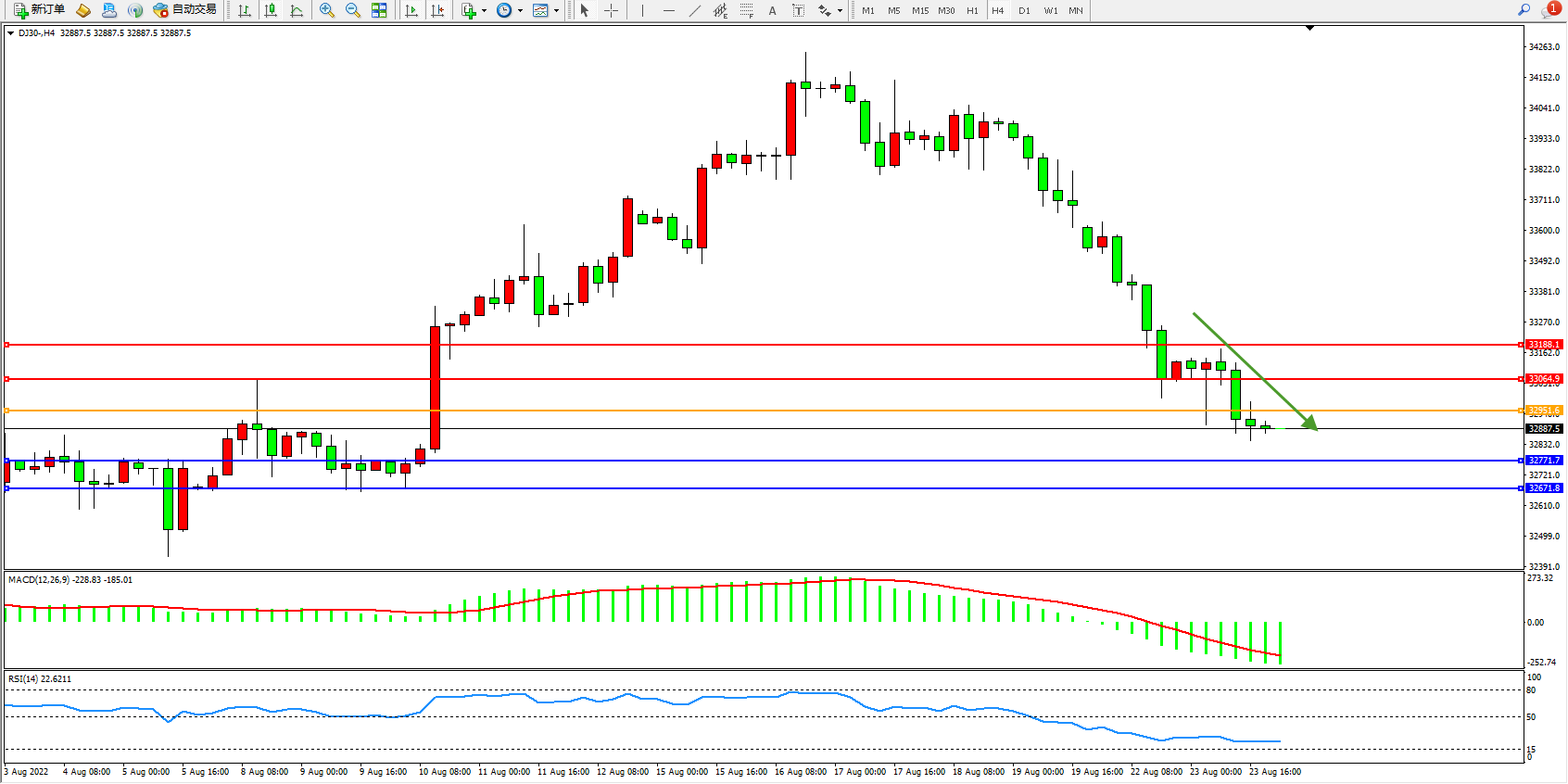This screenshot has height=784, width=1568.
Task: Select the trendline drawing tool
Action: [695, 10]
